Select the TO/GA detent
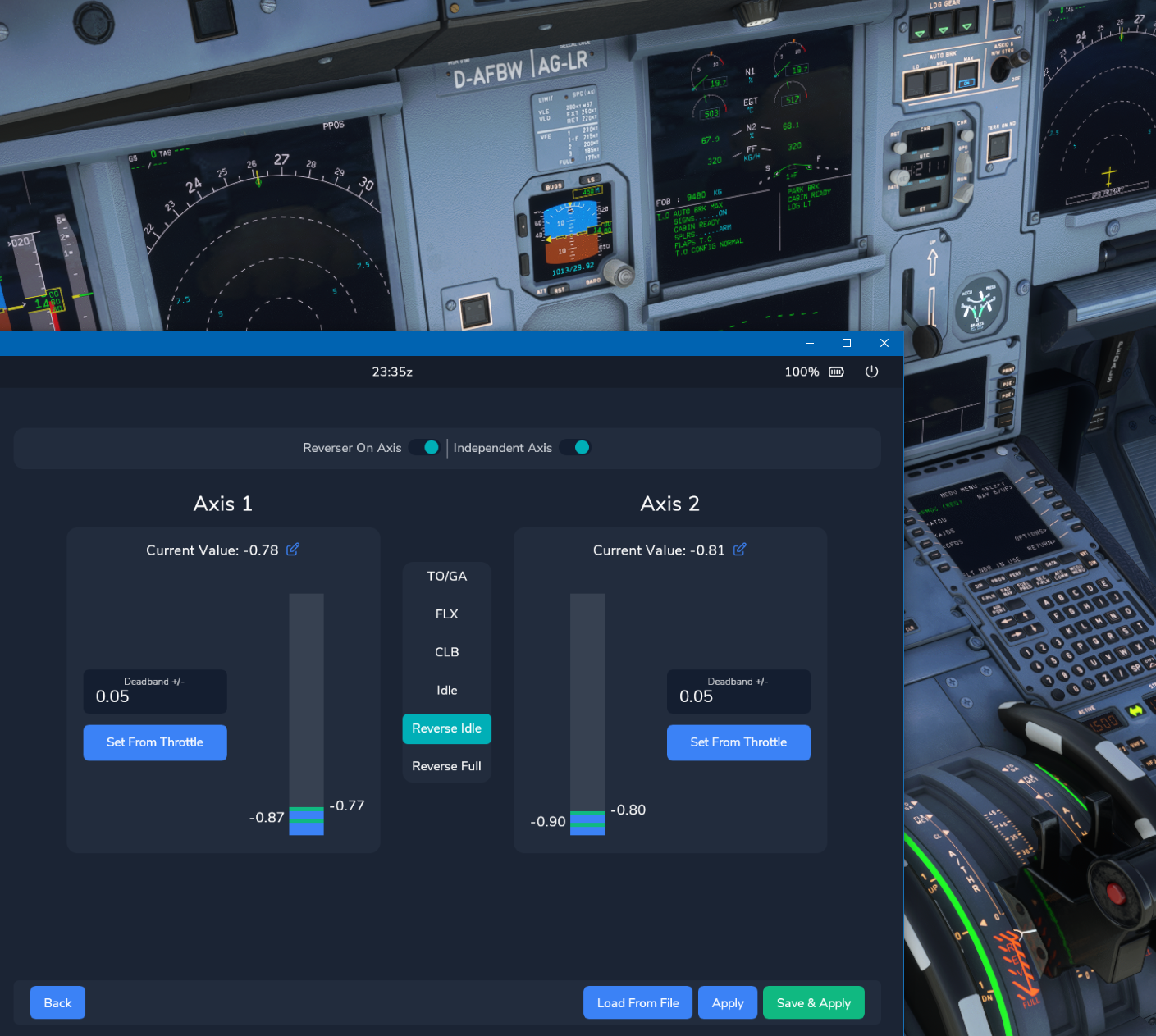Viewport: 1156px width, 1036px height. tap(446, 576)
